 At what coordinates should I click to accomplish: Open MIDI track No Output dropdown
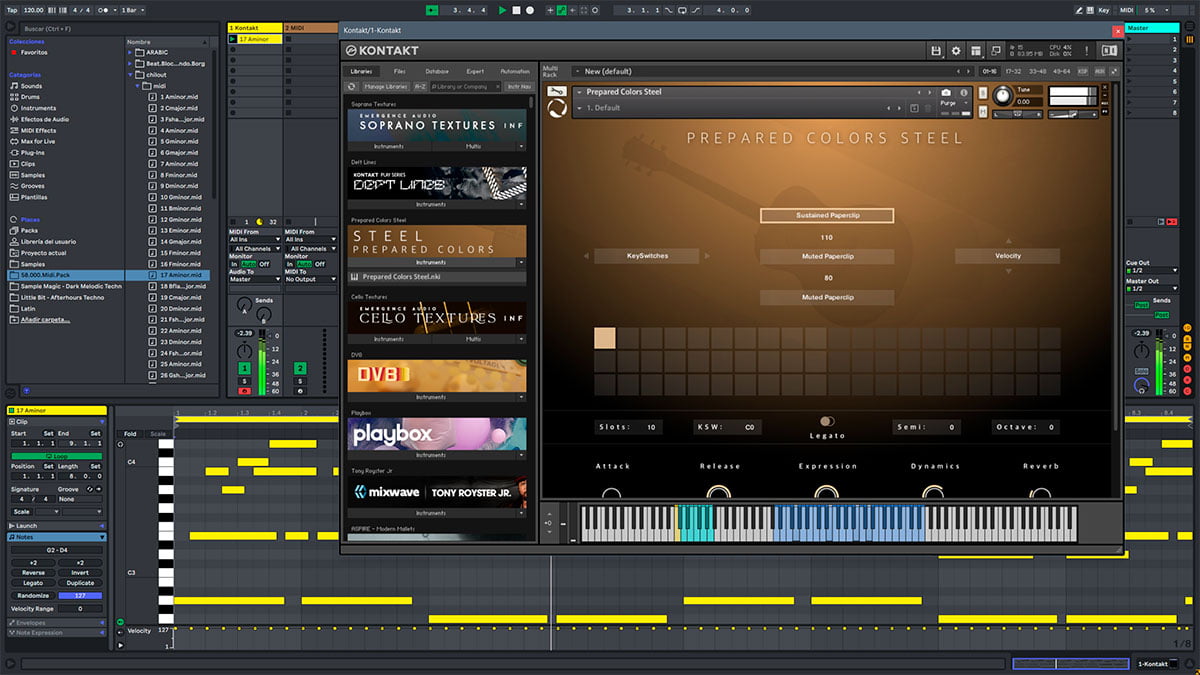(x=310, y=279)
